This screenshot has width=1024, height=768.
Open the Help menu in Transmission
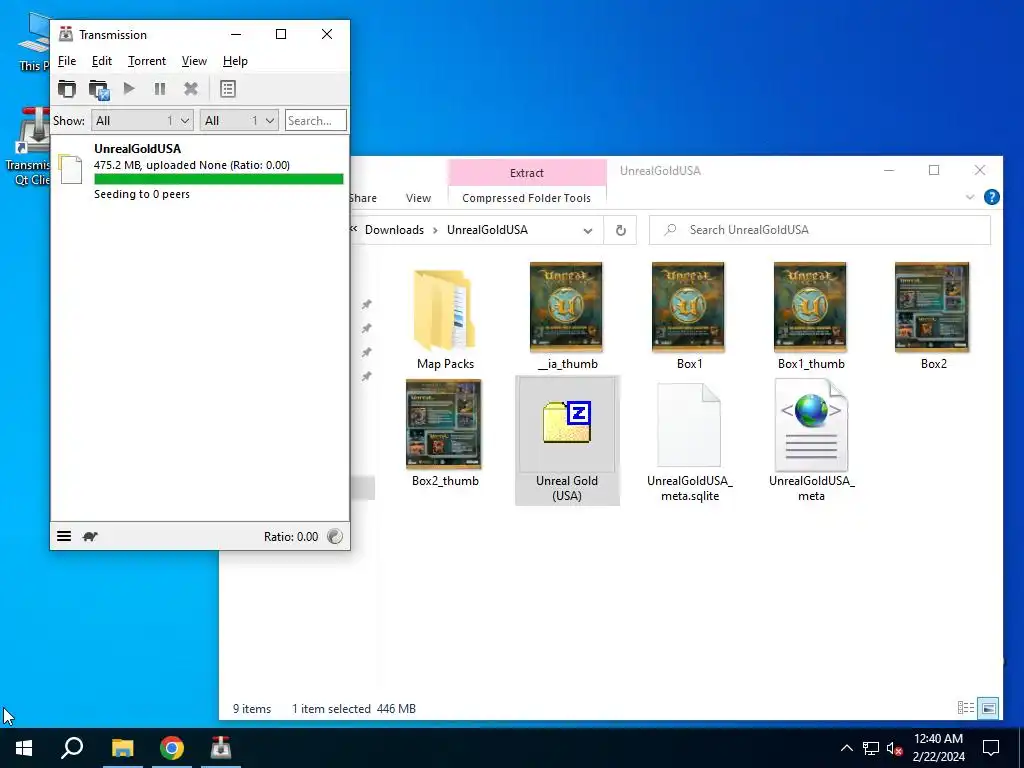235,61
